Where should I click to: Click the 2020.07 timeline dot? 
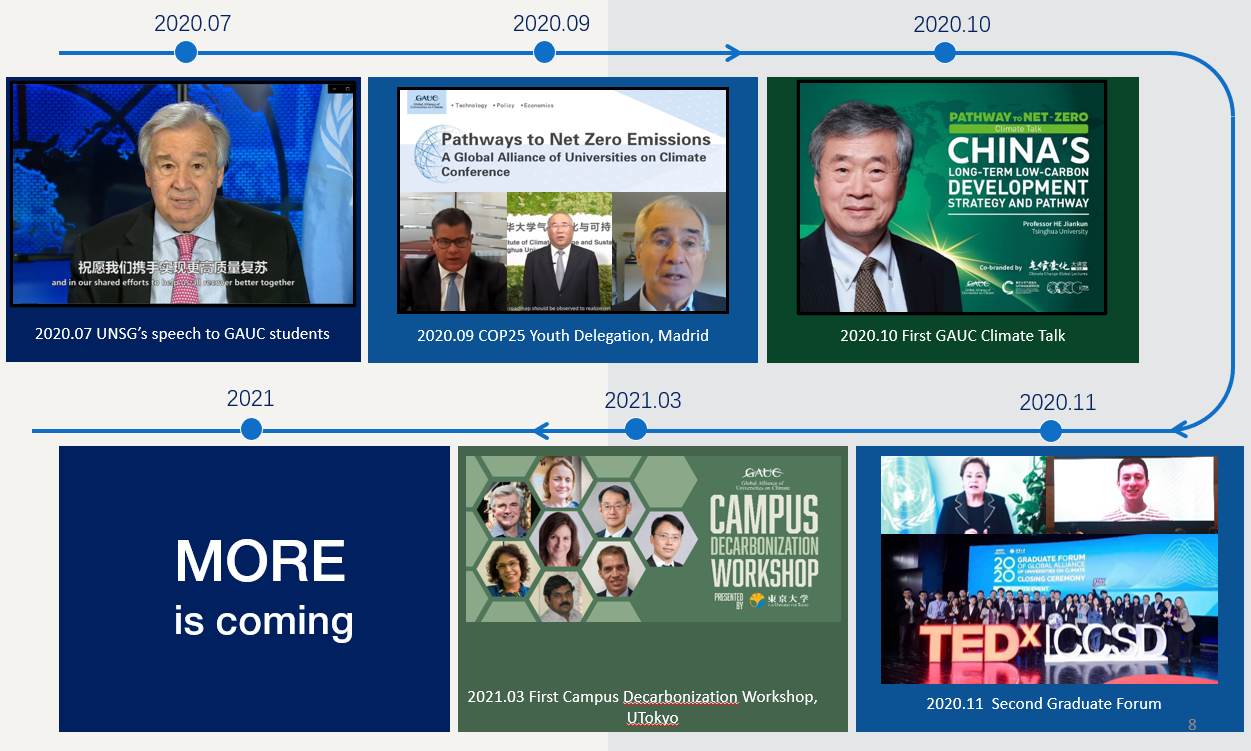pos(185,52)
